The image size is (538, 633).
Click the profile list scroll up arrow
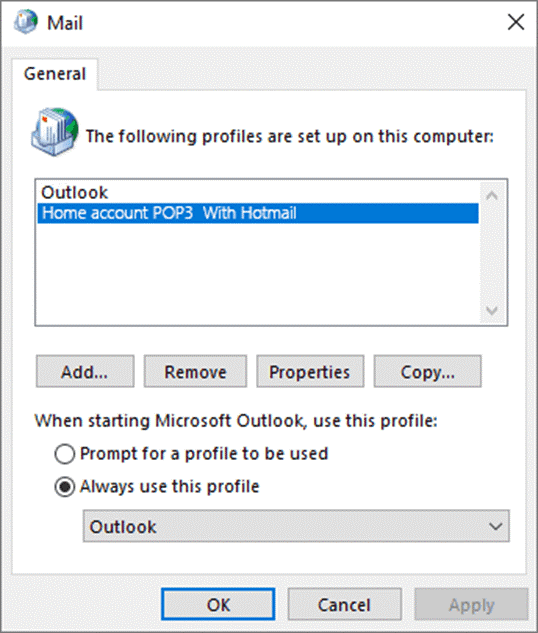click(492, 196)
